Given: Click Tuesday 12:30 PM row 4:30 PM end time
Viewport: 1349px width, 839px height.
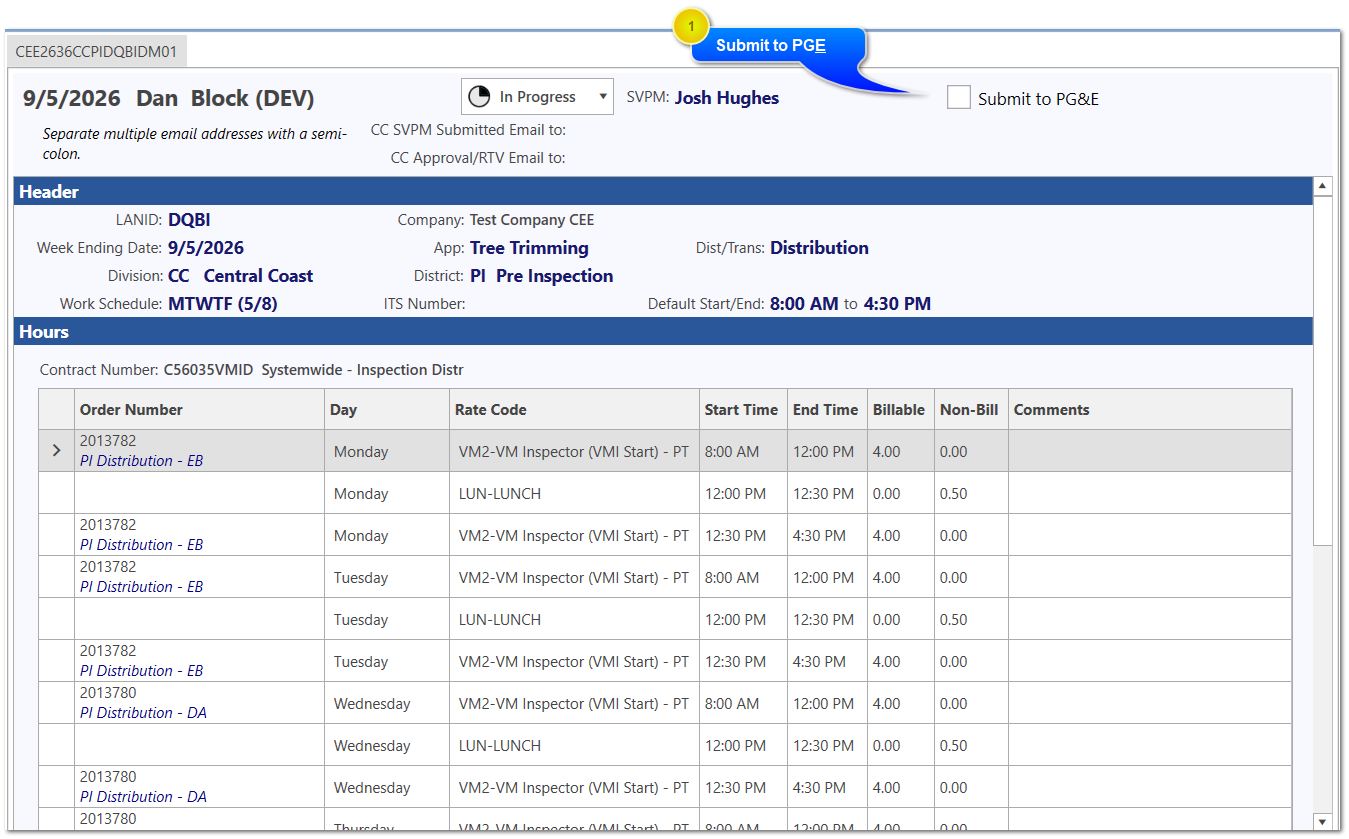Looking at the screenshot, I should point(828,662).
